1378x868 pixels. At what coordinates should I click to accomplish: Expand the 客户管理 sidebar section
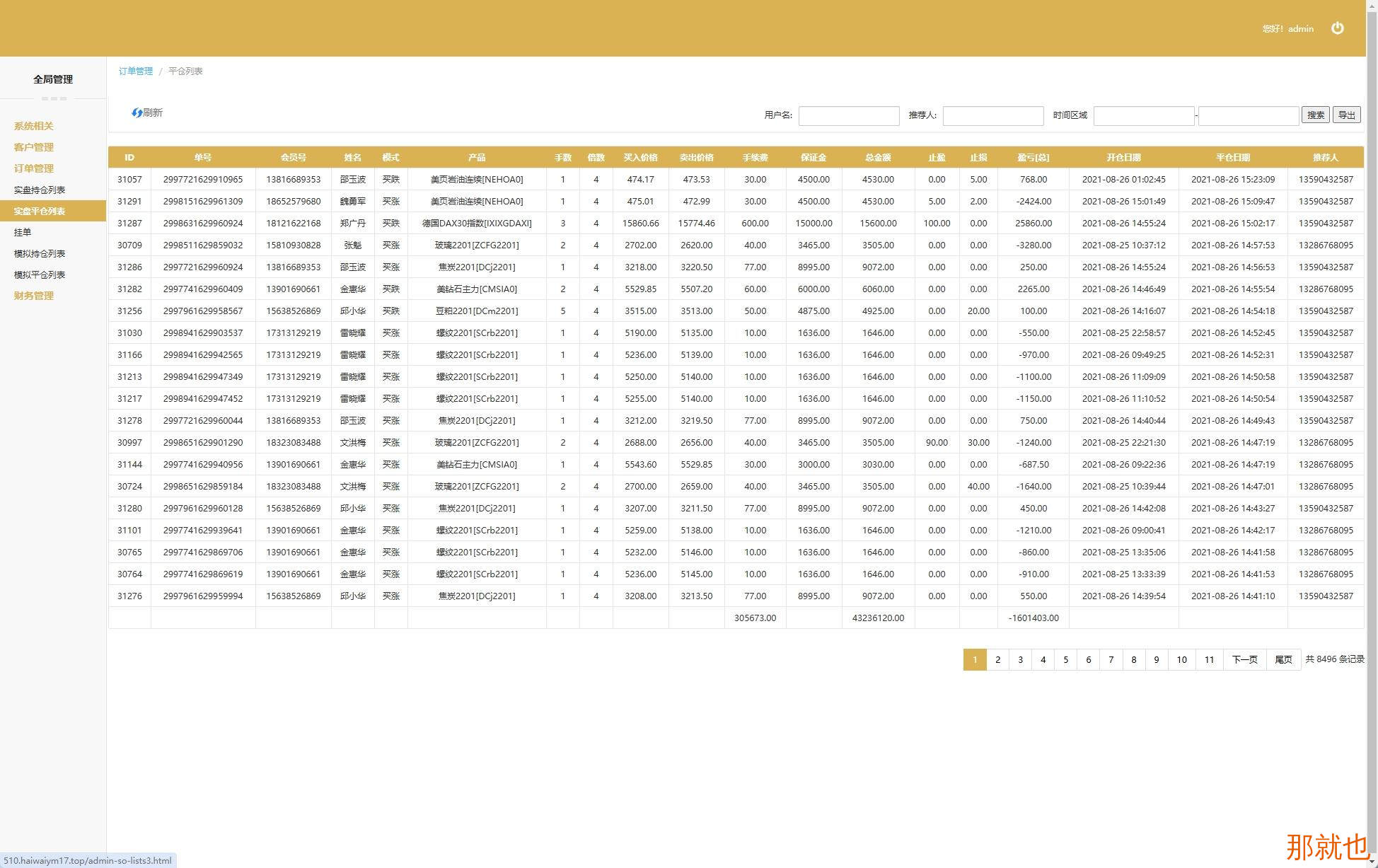coord(33,147)
